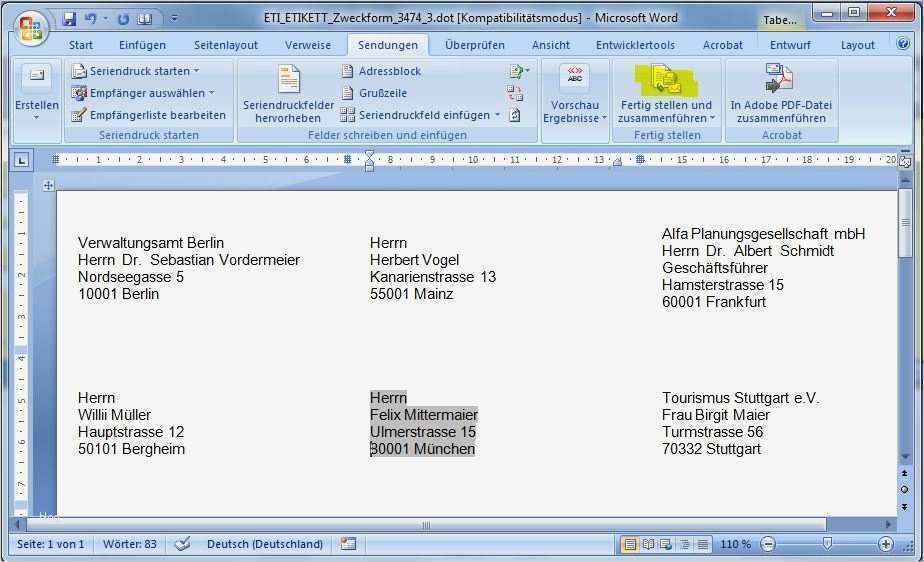Click the blue Help question mark icon
Viewport: 924px width, 562px height.
[903, 44]
